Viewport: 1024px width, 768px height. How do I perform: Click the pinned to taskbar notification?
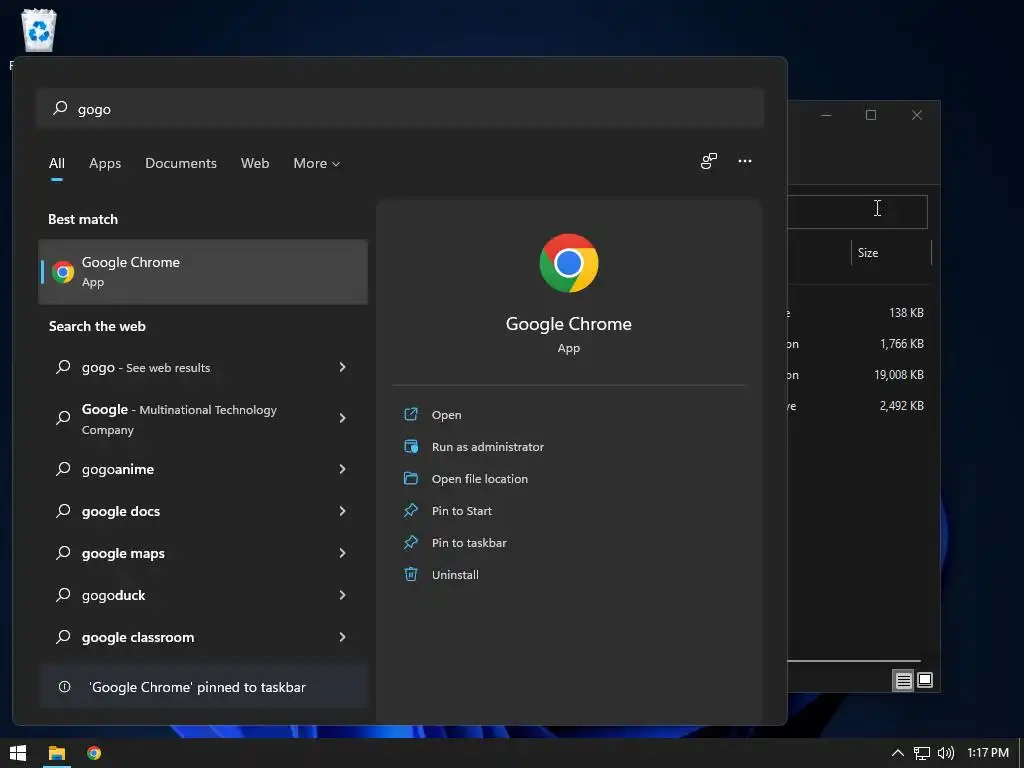point(203,686)
